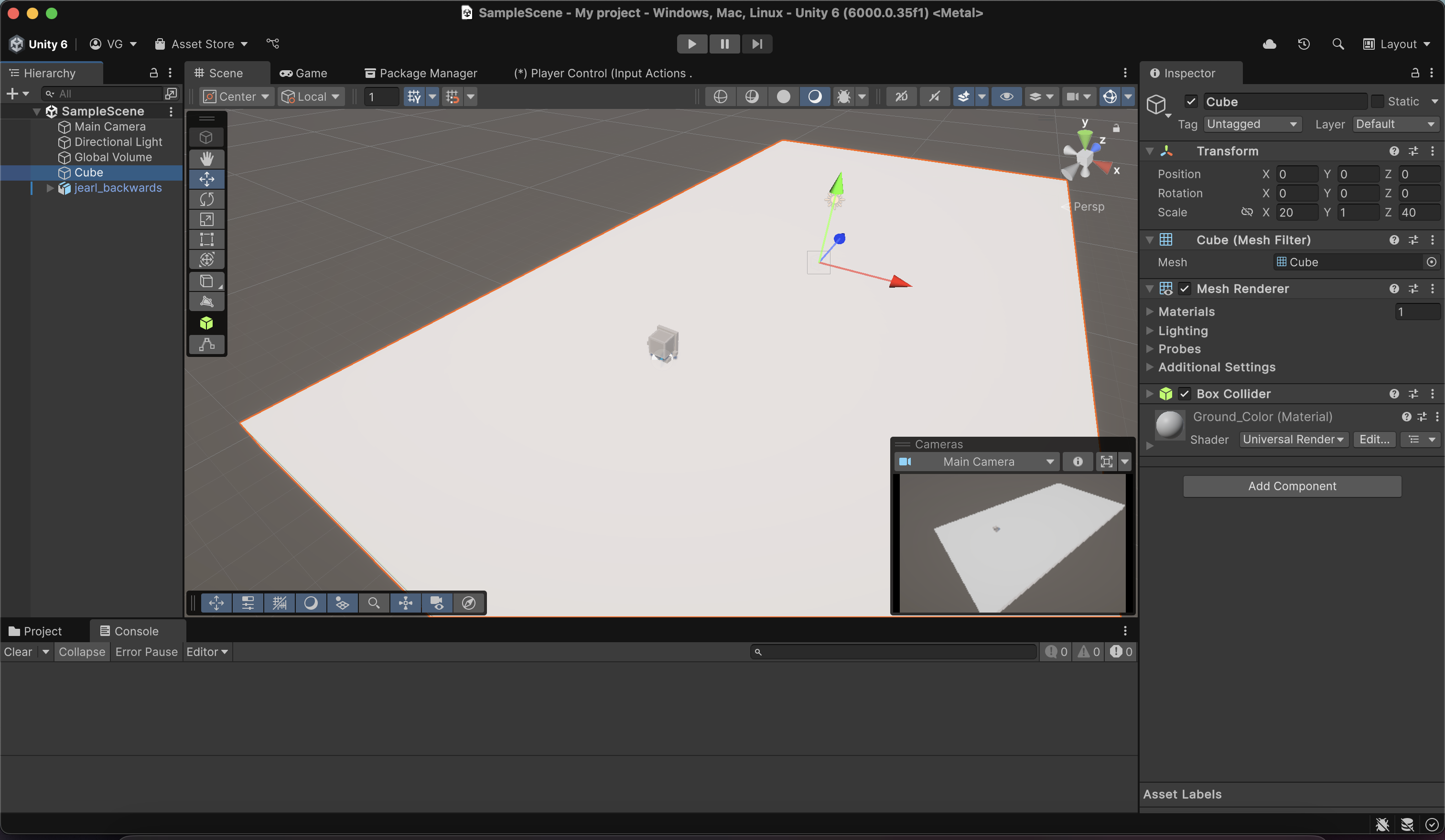Select the Move tool in Scene toolbar
1445x840 pixels.
tap(206, 179)
